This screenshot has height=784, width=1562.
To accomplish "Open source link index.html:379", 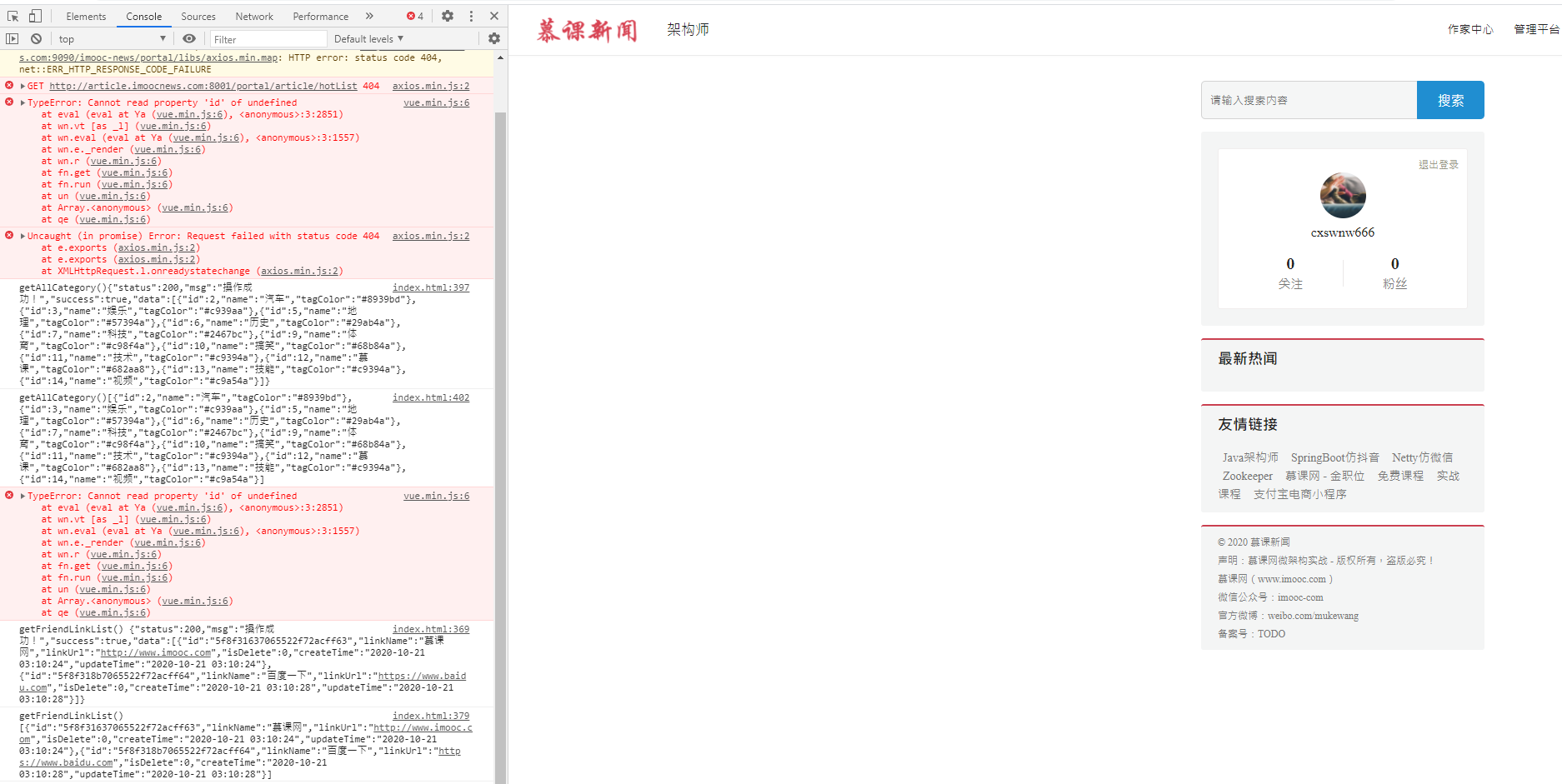I will pyautogui.click(x=431, y=716).
